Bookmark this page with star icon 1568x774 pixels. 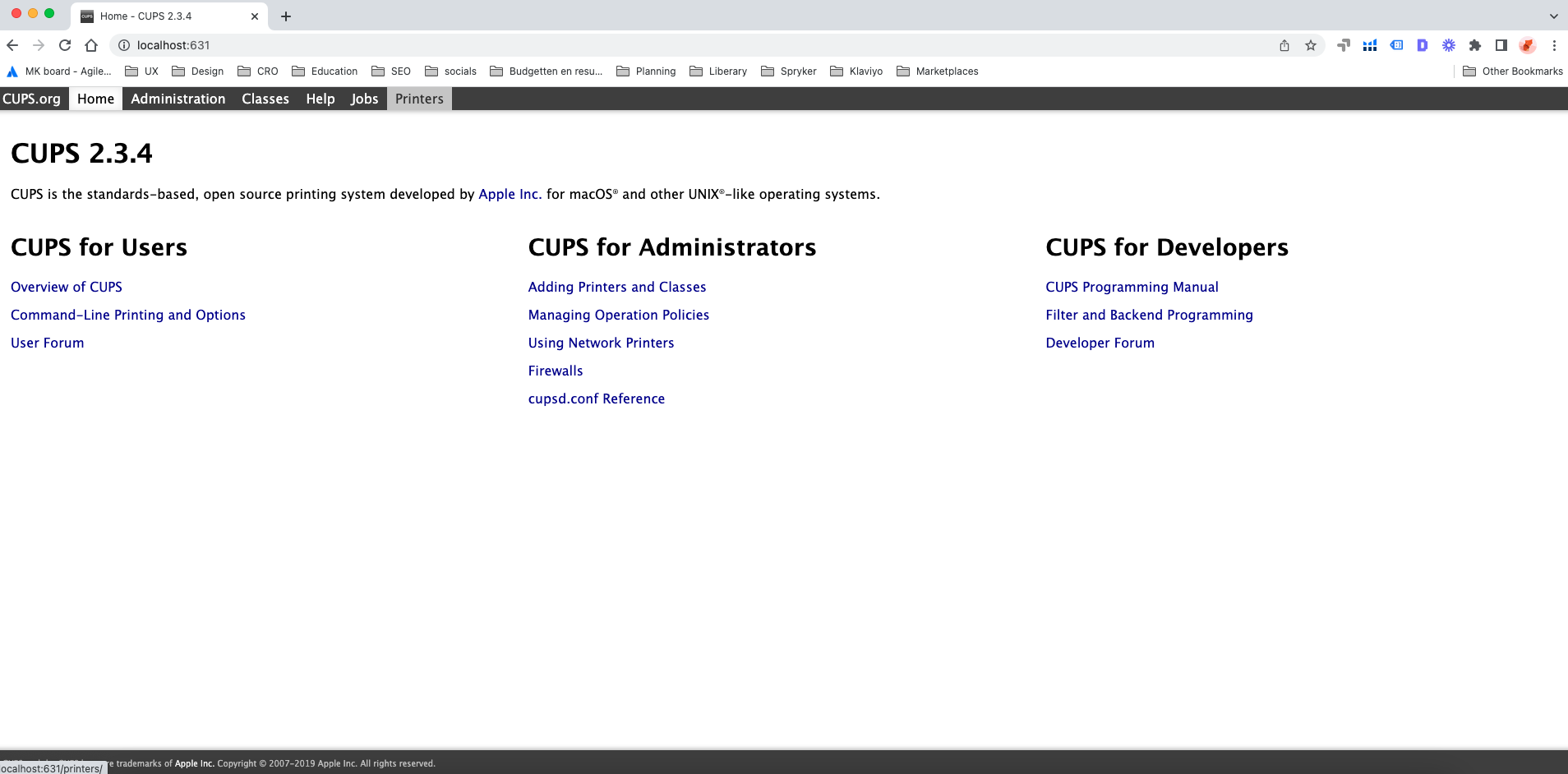[x=1311, y=45]
